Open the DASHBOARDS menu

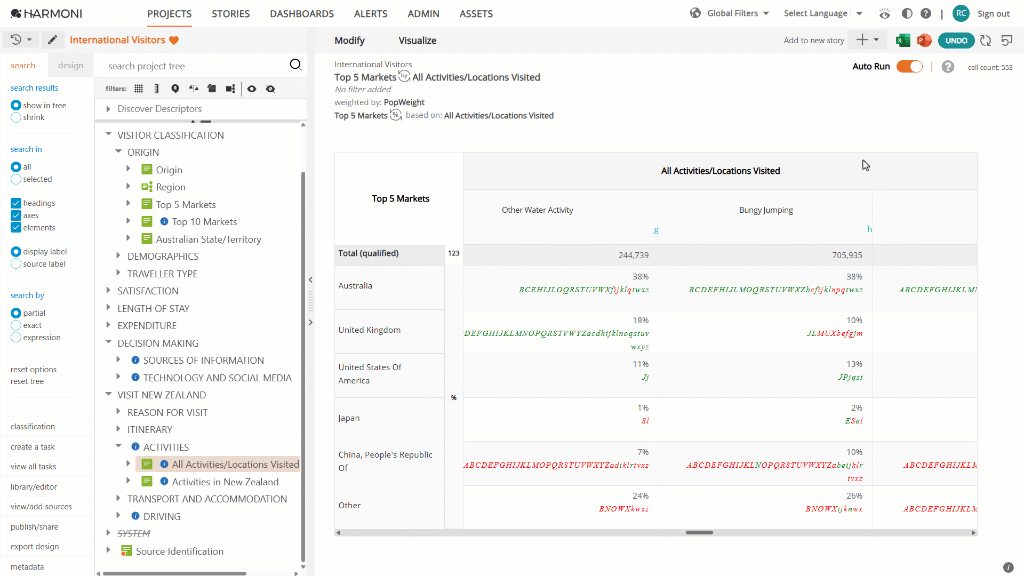302,14
